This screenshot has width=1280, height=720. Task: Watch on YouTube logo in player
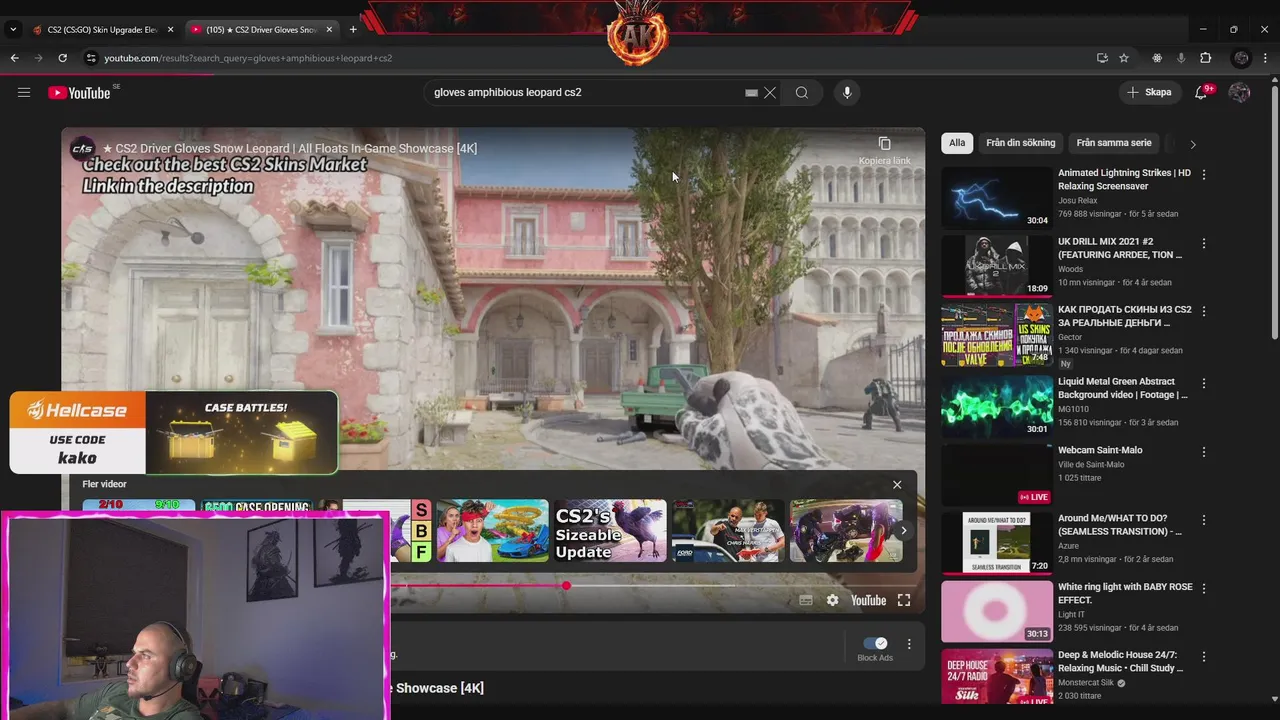(x=868, y=600)
